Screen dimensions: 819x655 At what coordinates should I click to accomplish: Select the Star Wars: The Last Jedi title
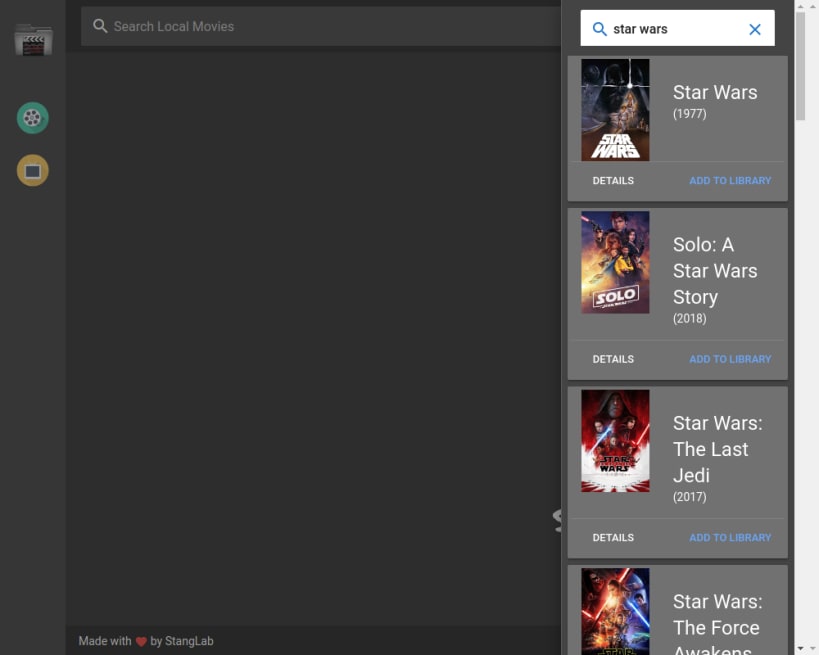click(x=717, y=449)
